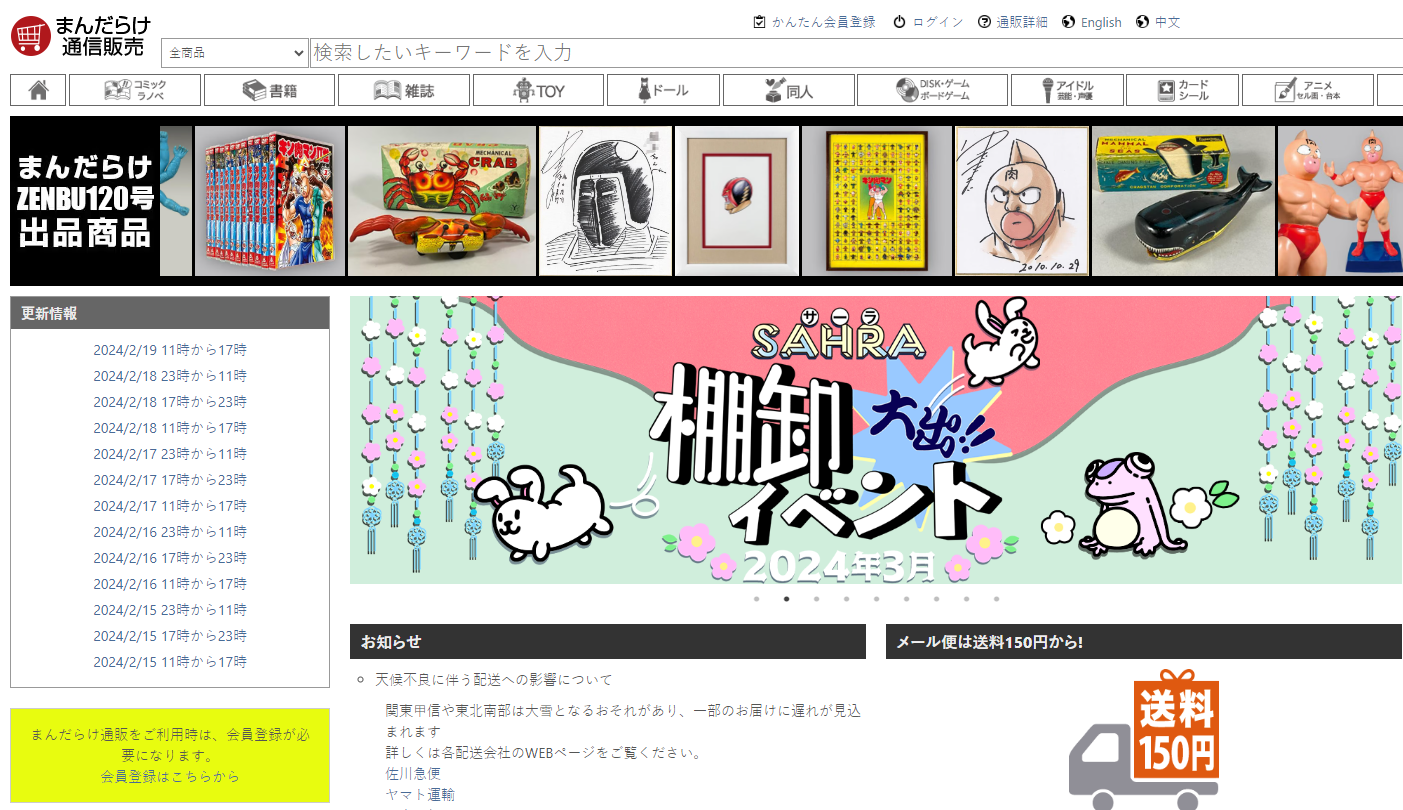This screenshot has width=1403, height=810.
Task: Open the TOY robot category
Action: click(x=538, y=90)
